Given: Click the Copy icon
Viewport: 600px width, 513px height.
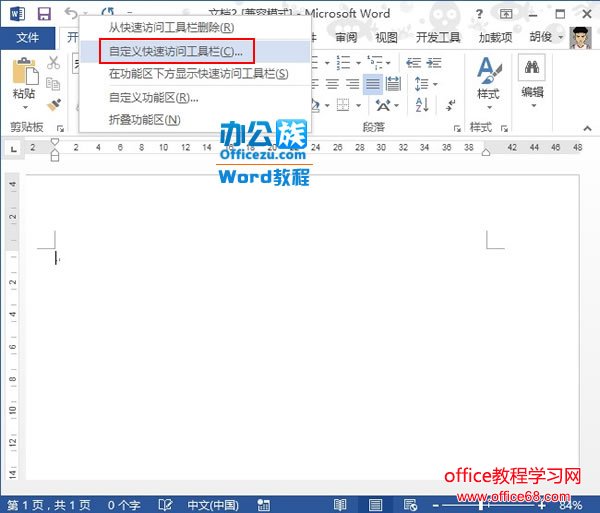Looking at the screenshot, I should [53, 84].
